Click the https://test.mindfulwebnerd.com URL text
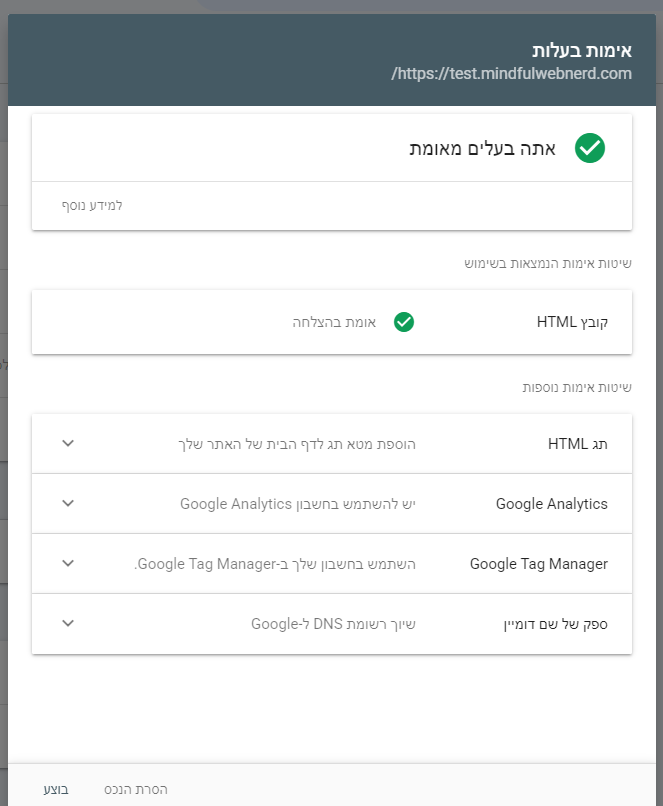 pyautogui.click(x=511, y=74)
